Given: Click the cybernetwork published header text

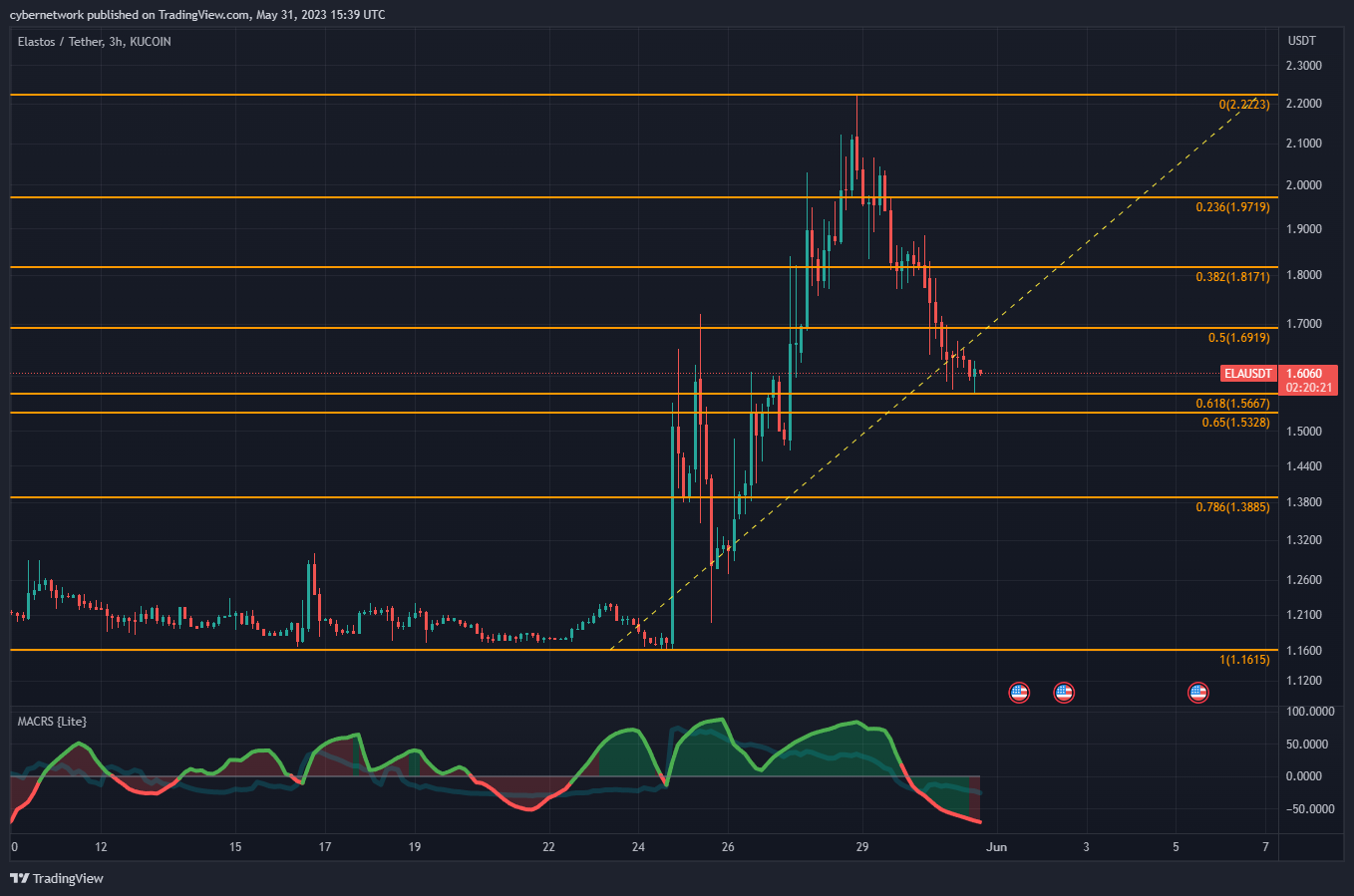Looking at the screenshot, I should [x=197, y=15].
